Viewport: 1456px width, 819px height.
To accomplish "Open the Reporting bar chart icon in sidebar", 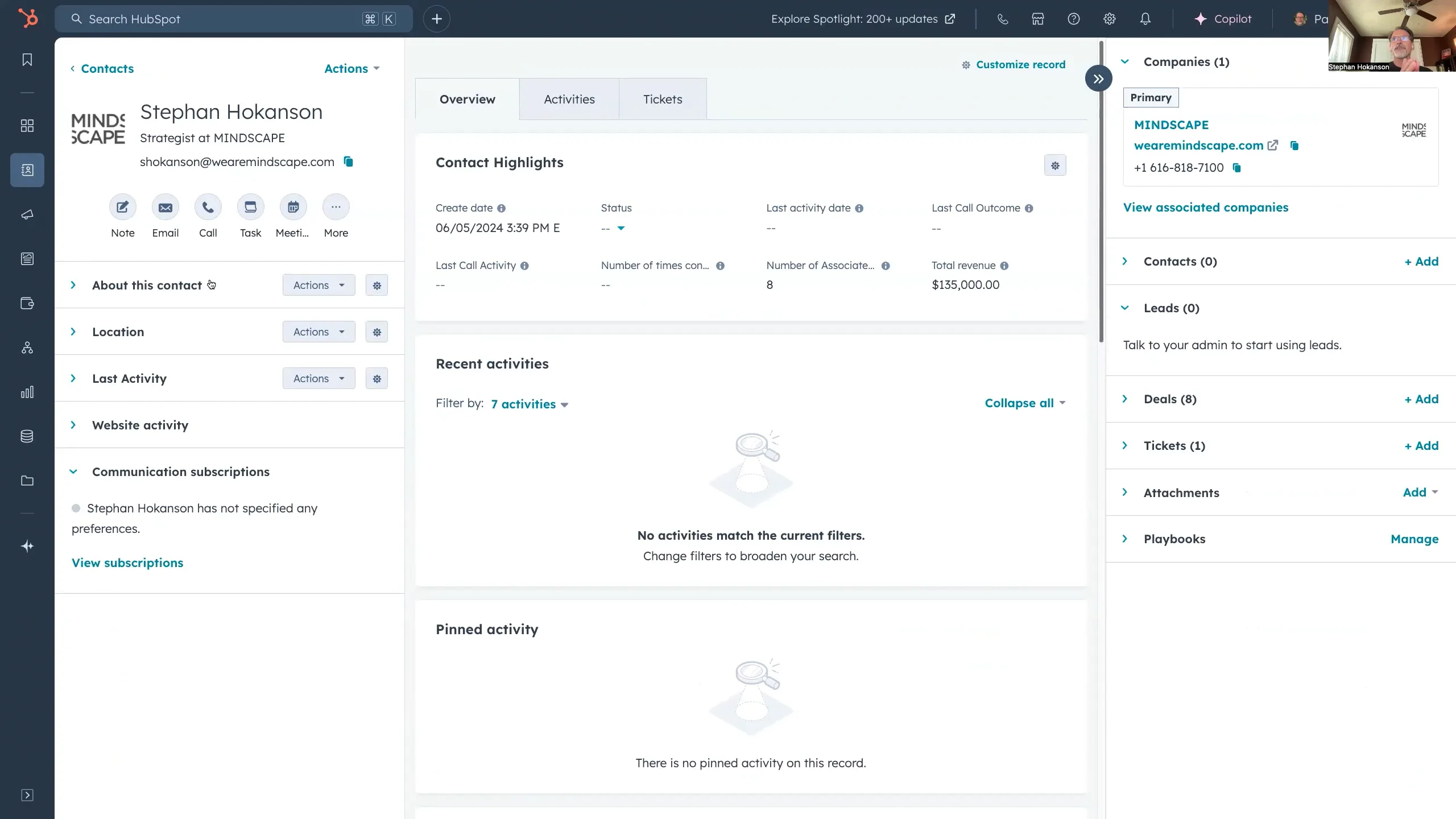I will [27, 392].
